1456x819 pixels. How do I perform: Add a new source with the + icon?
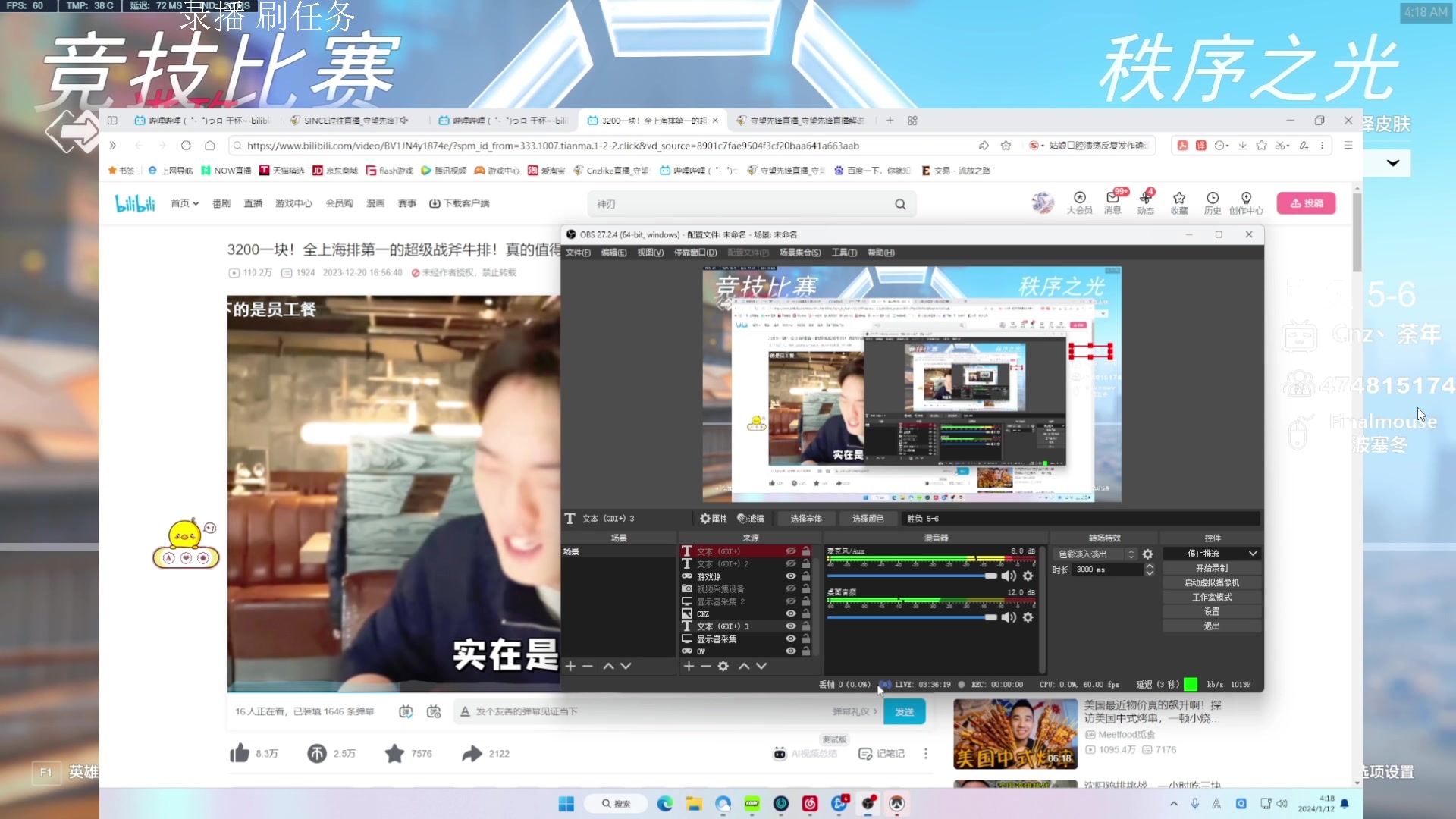[687, 666]
